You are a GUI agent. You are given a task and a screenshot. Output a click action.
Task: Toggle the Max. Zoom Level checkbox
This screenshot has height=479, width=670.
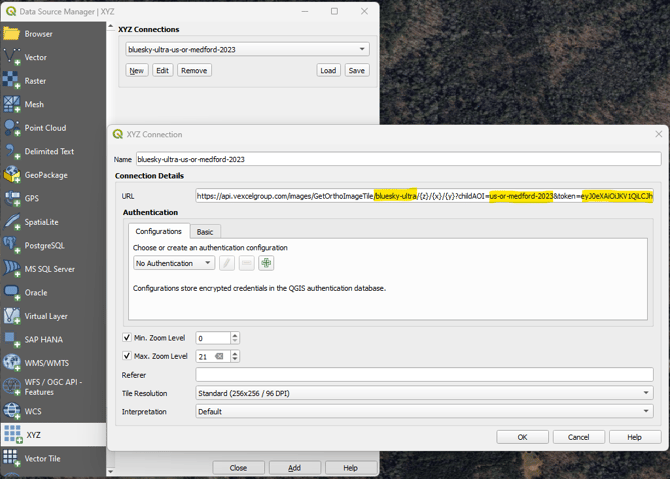pyautogui.click(x=127, y=356)
